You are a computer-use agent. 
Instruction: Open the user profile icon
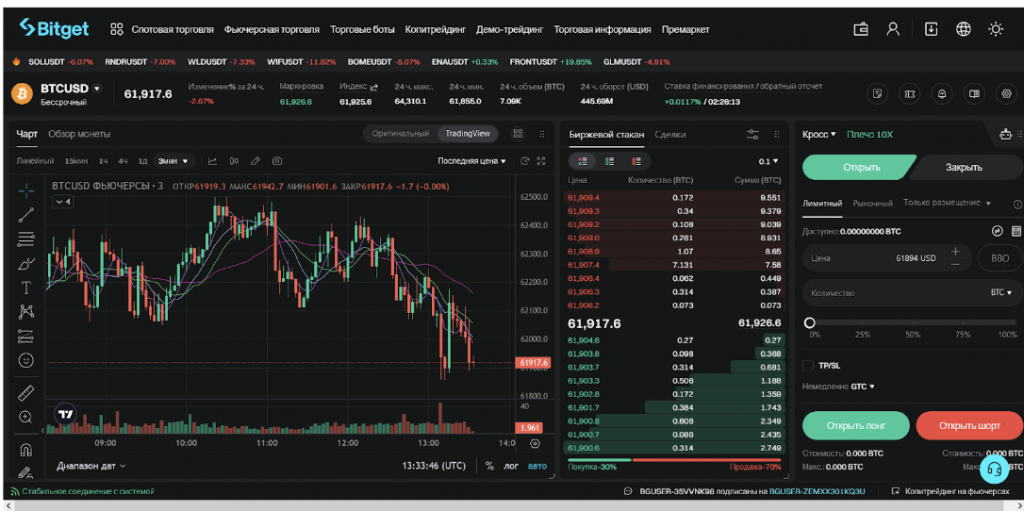(x=893, y=29)
